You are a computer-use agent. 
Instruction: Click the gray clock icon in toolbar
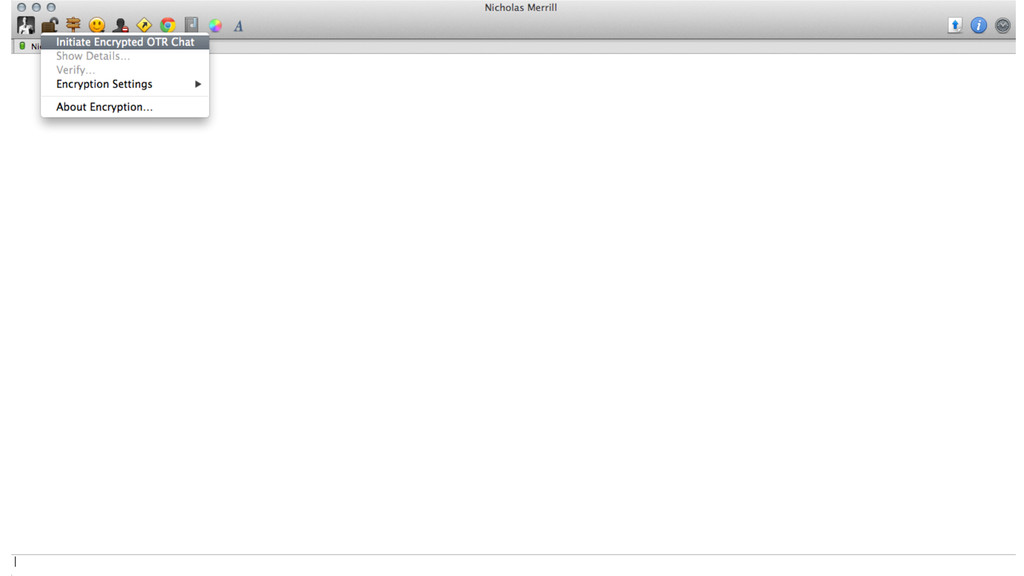(1002, 25)
